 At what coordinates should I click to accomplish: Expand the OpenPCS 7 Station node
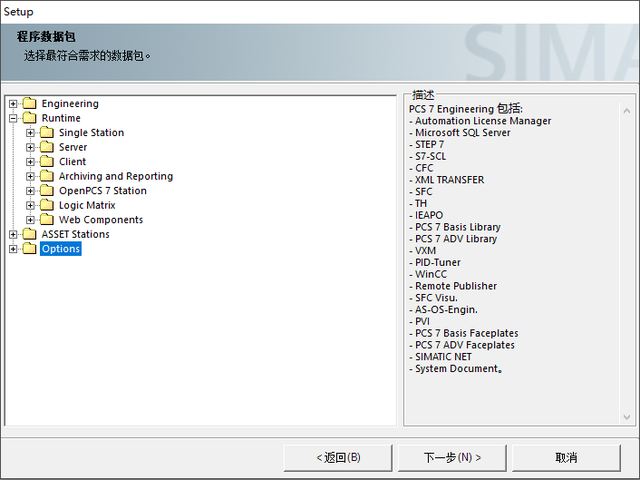coord(30,191)
